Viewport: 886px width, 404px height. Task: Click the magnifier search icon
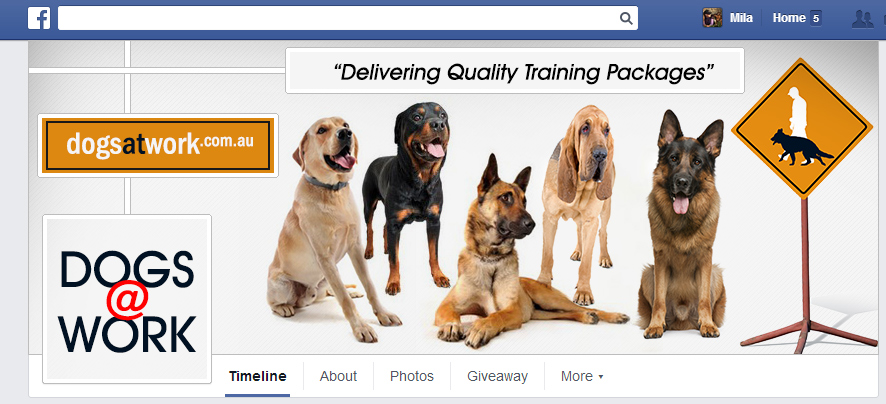626,18
